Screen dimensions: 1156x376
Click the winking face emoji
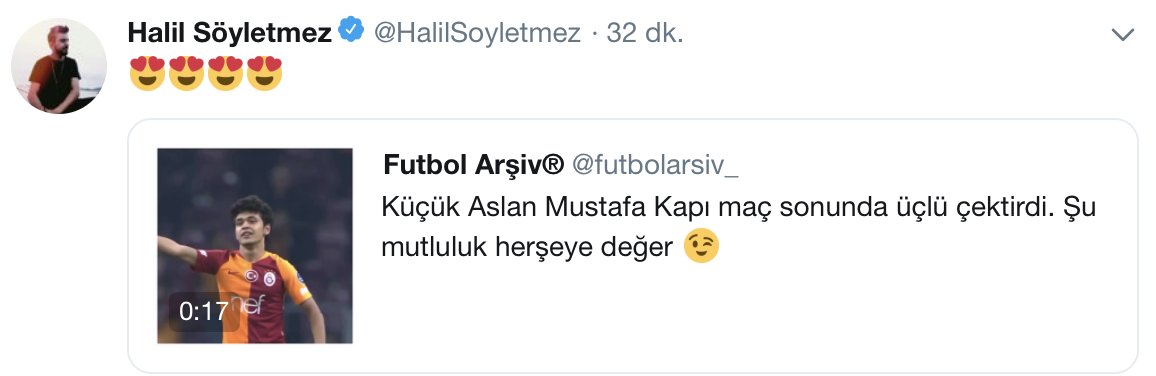(701, 247)
